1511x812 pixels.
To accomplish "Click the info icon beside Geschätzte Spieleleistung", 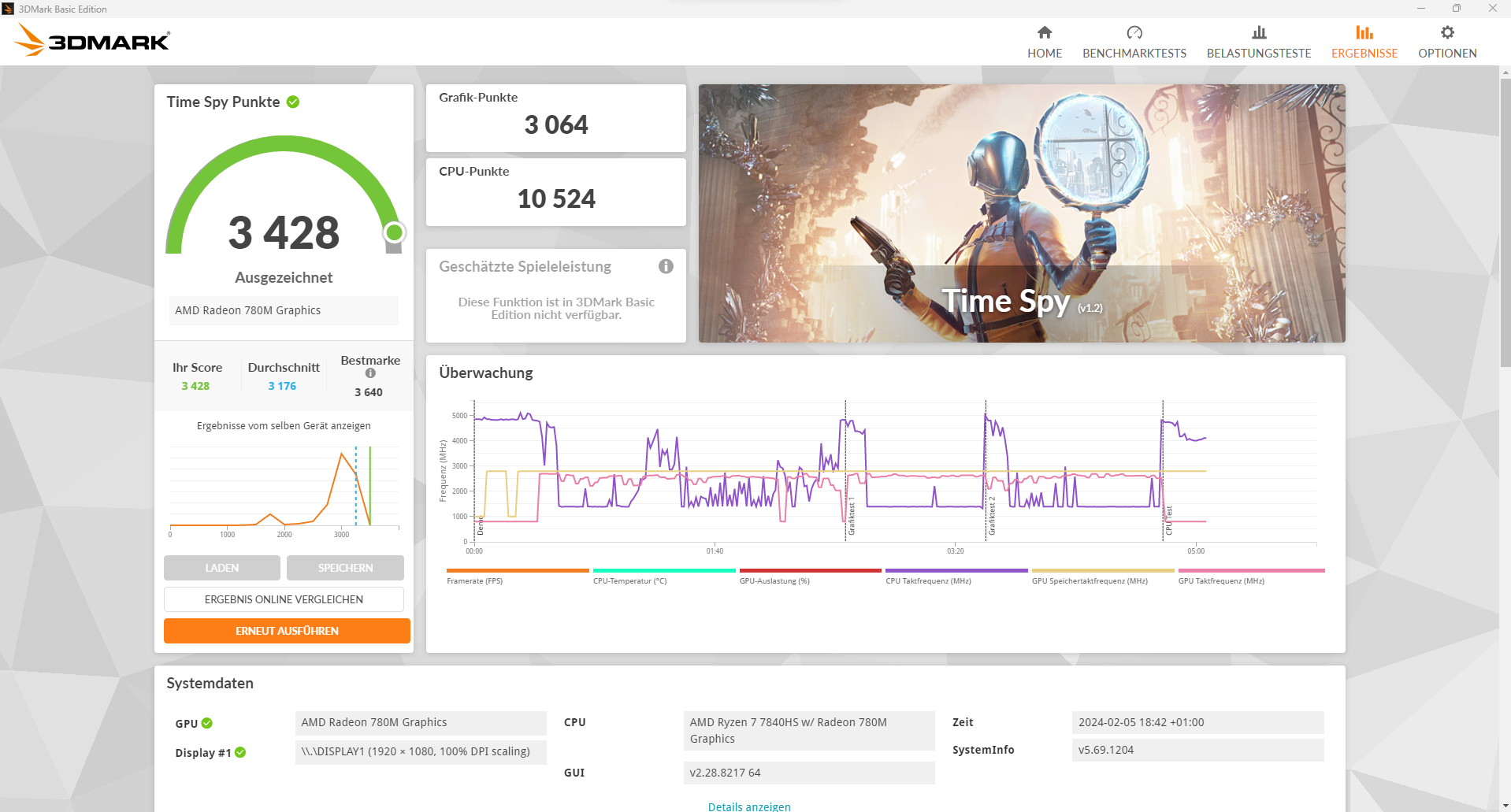I will point(666,266).
